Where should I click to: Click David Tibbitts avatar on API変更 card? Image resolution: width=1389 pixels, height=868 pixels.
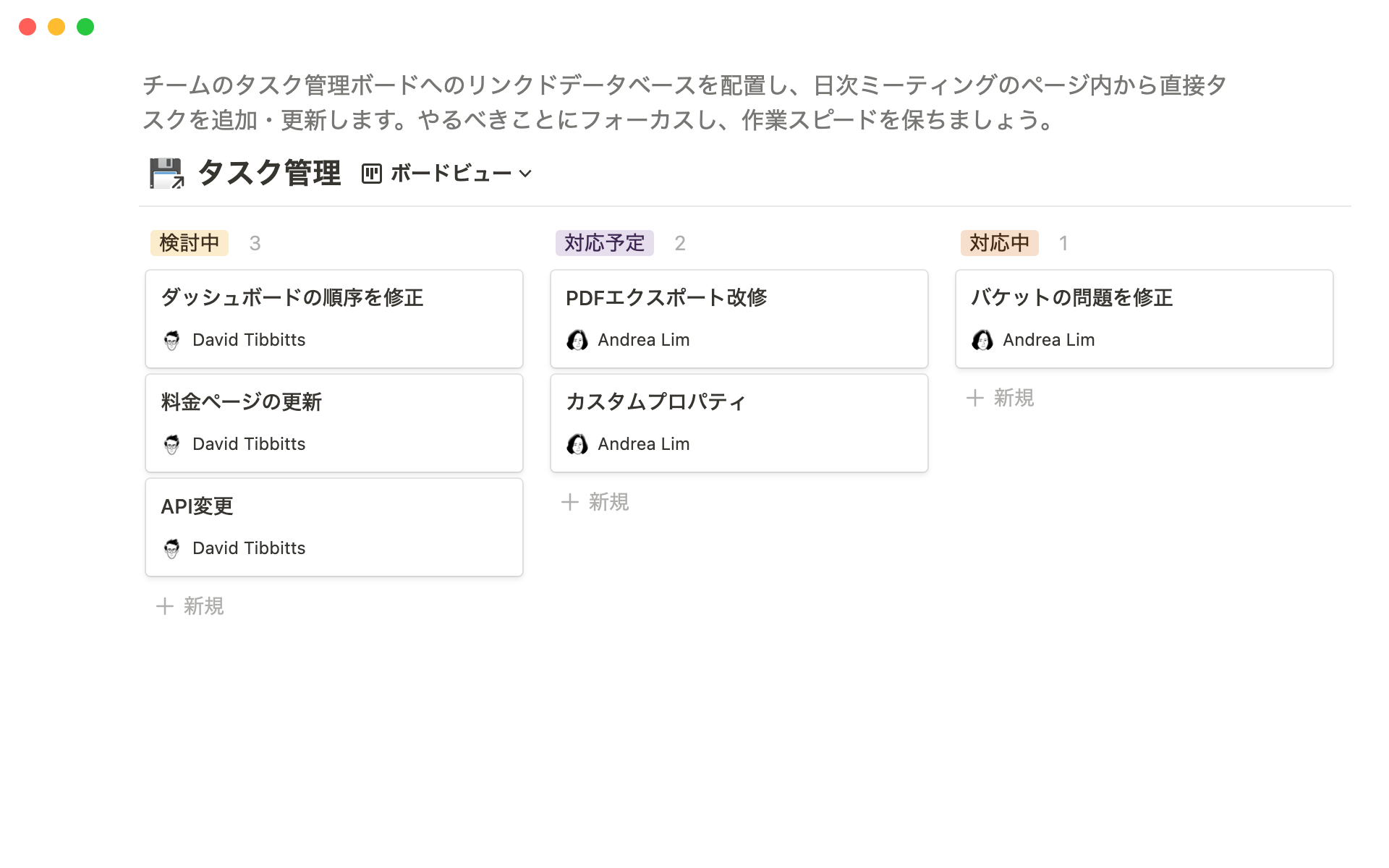(172, 548)
